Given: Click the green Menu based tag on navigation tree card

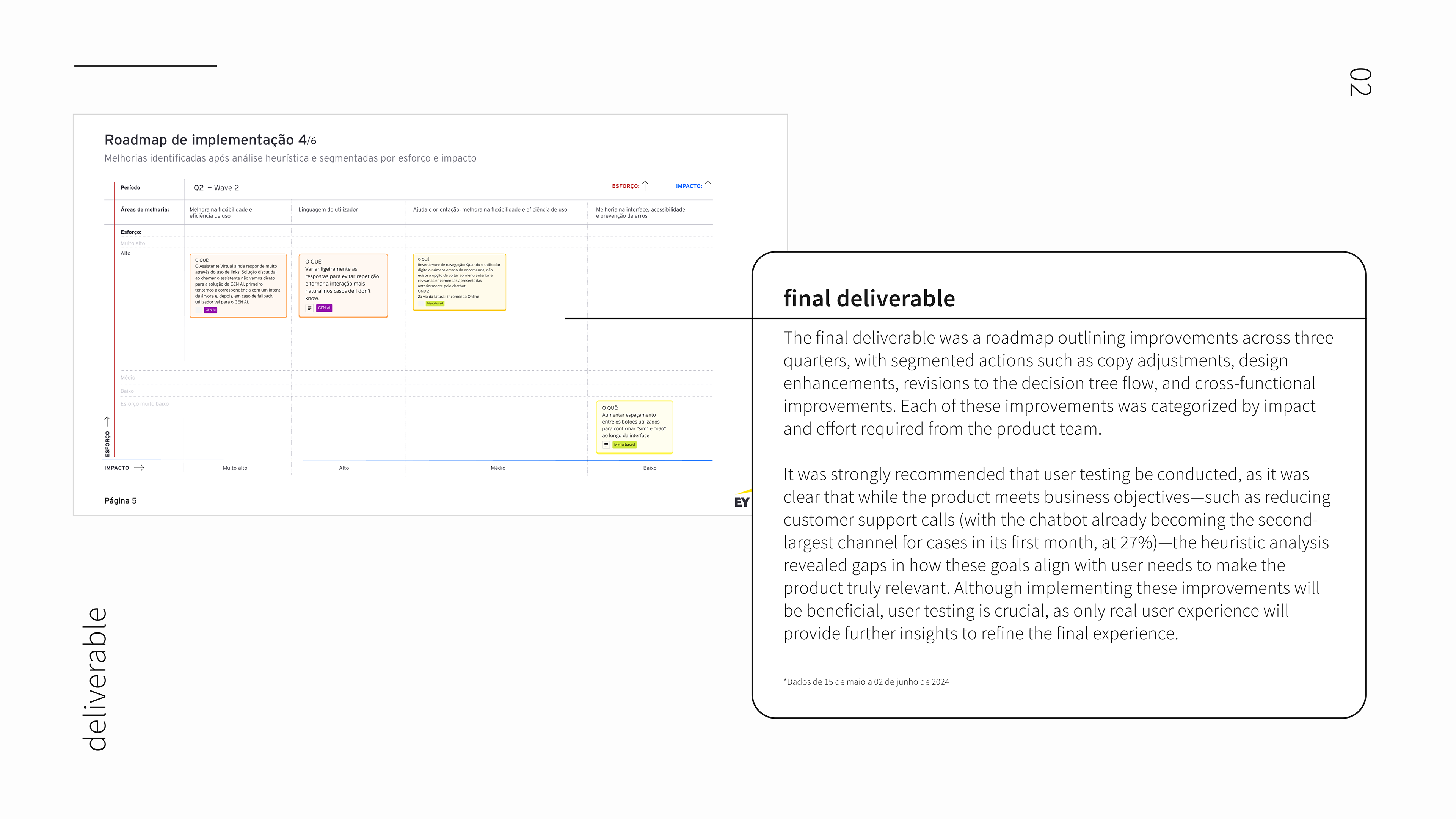Looking at the screenshot, I should pos(435,303).
